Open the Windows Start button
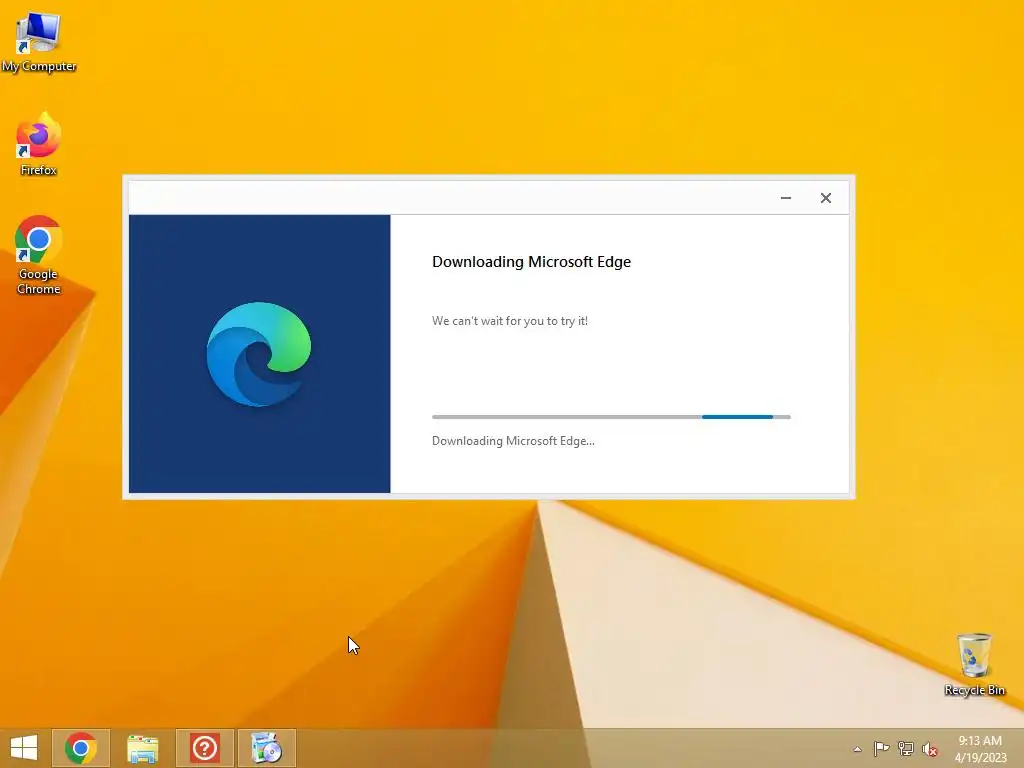1024x768 pixels. click(24, 748)
